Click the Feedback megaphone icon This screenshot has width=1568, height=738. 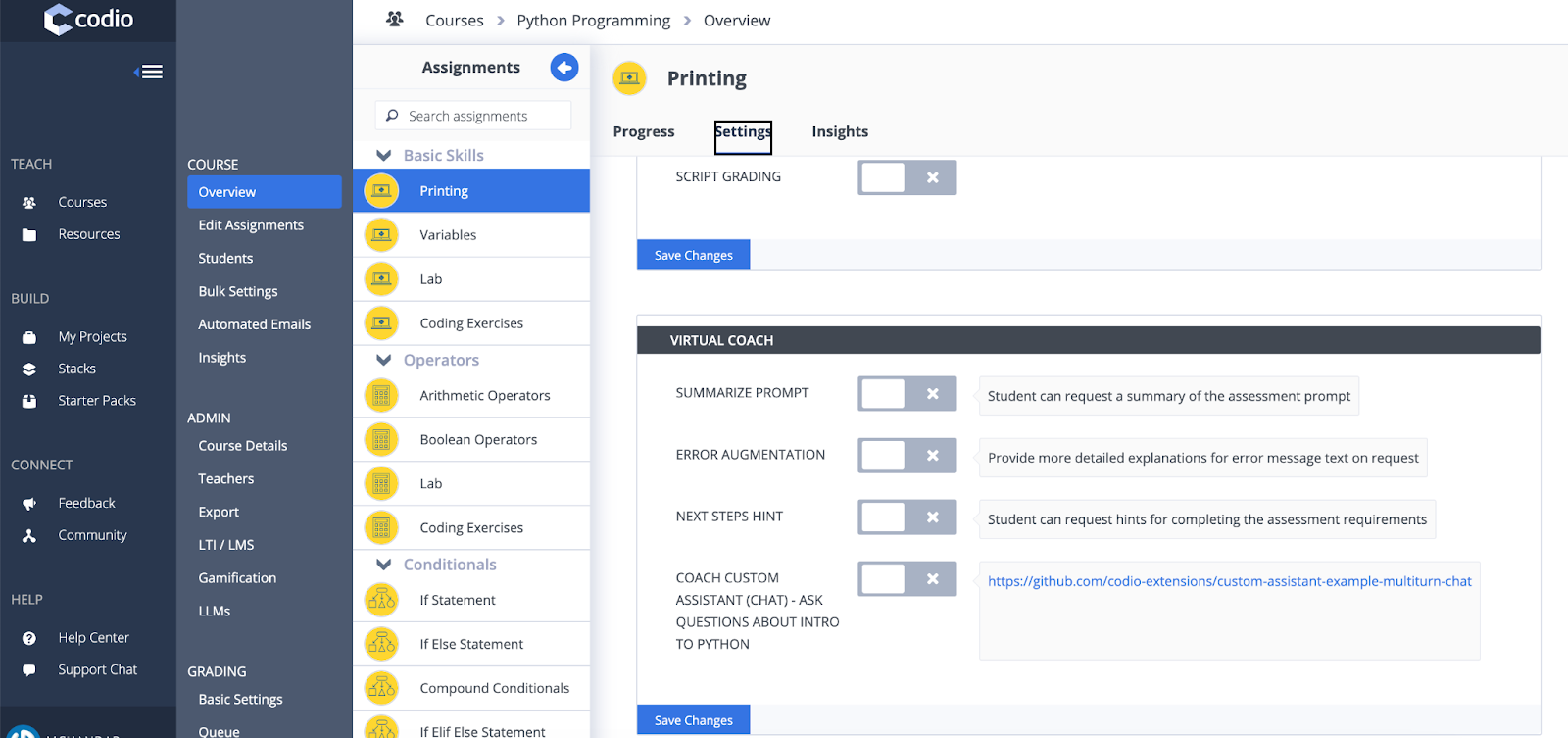[29, 504]
